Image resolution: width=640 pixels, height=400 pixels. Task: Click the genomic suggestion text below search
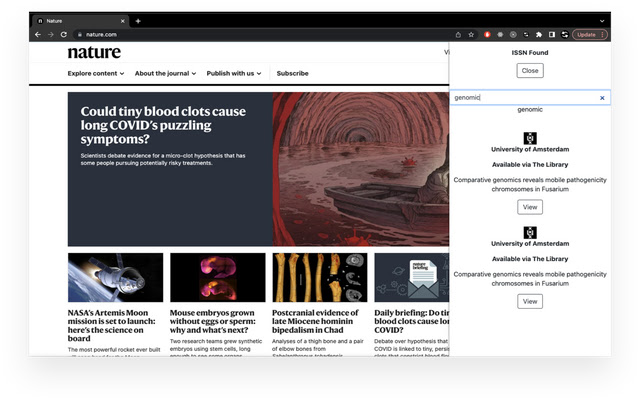530,109
